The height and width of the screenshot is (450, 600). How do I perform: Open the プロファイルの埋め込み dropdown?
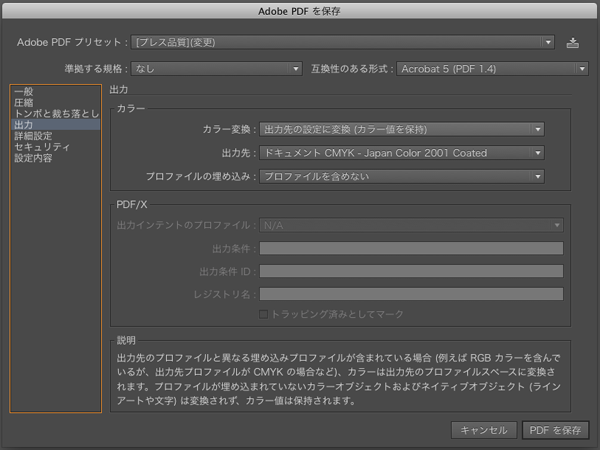pos(402,176)
